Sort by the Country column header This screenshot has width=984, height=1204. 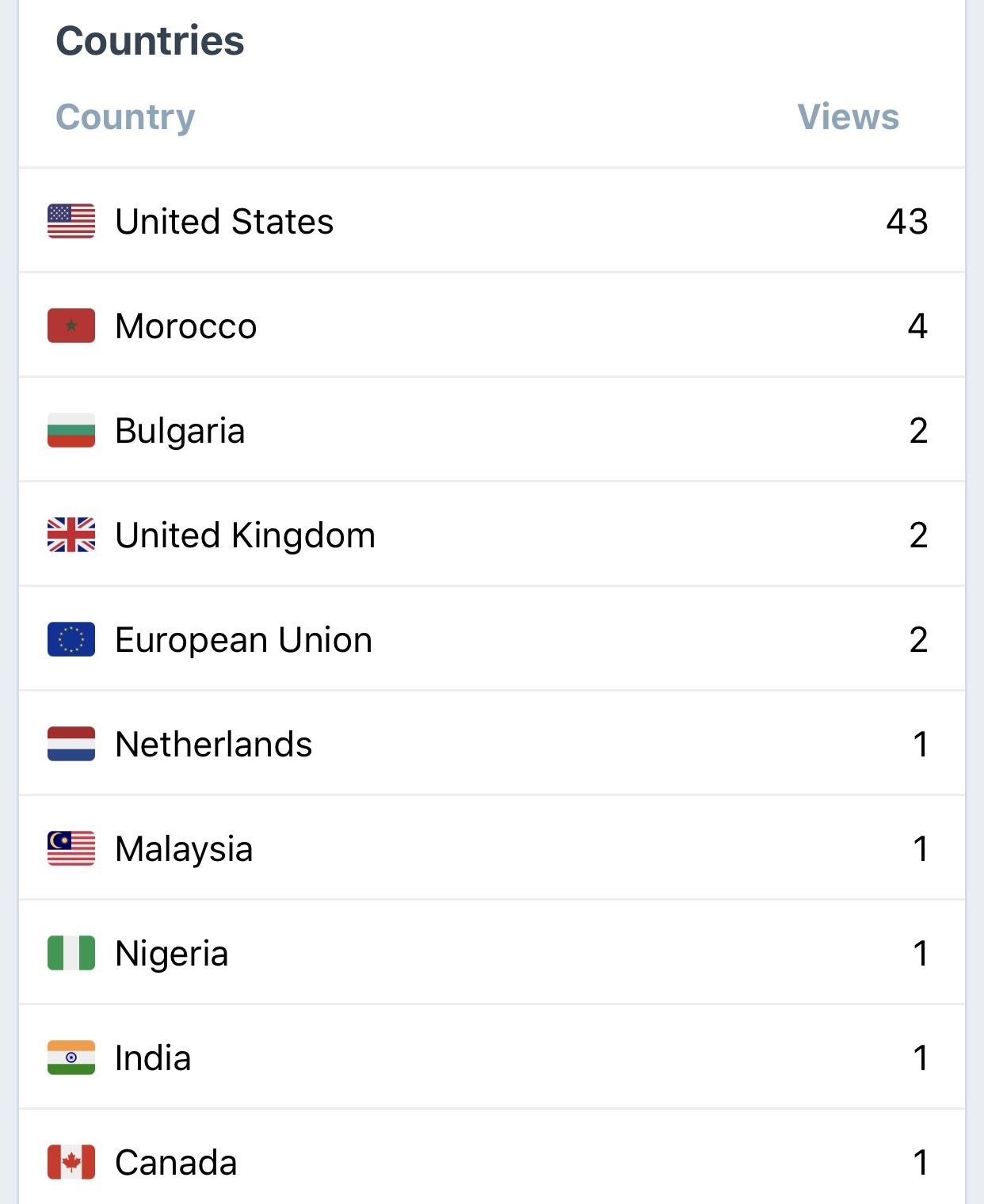click(125, 117)
